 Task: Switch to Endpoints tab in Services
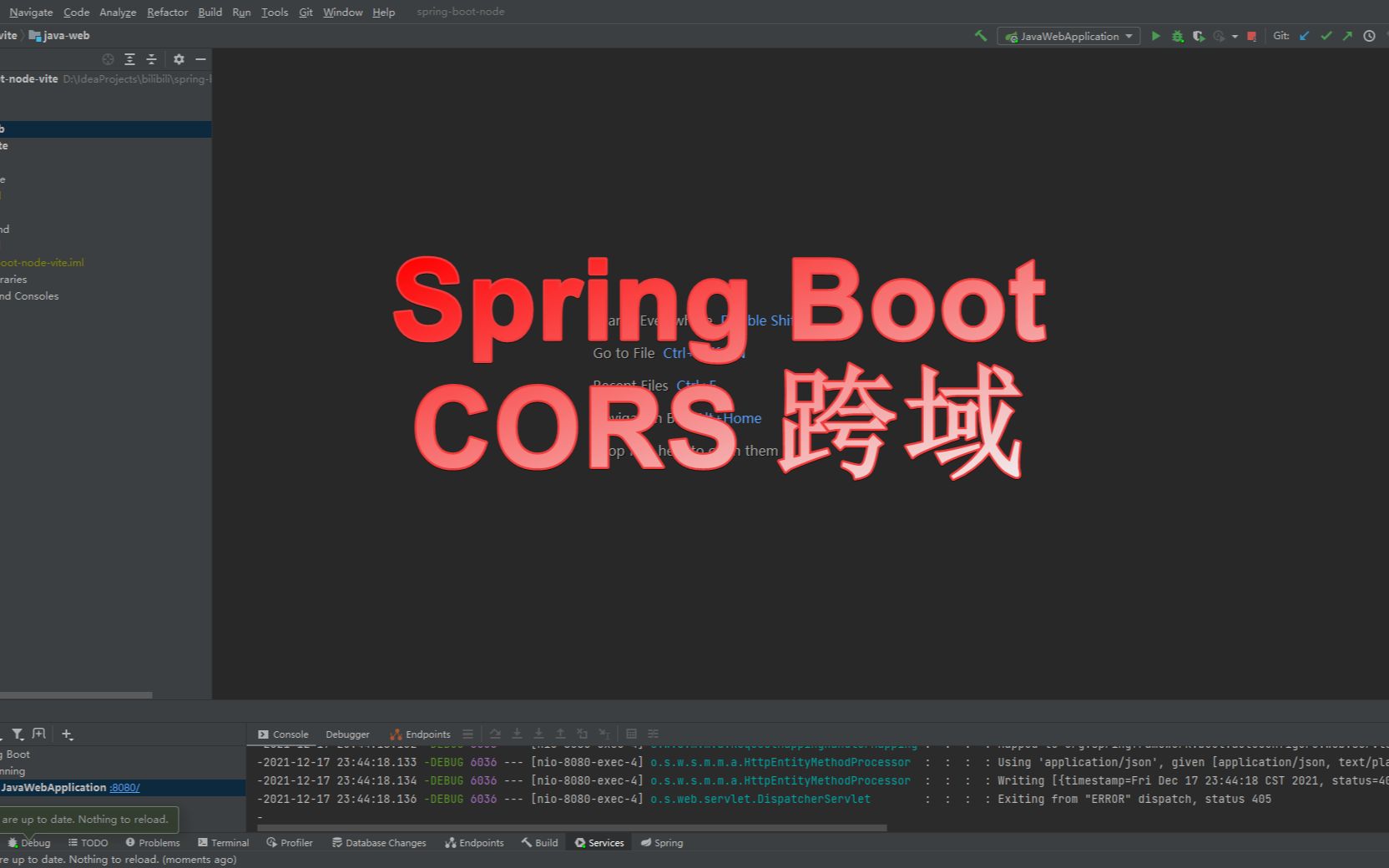(420, 734)
